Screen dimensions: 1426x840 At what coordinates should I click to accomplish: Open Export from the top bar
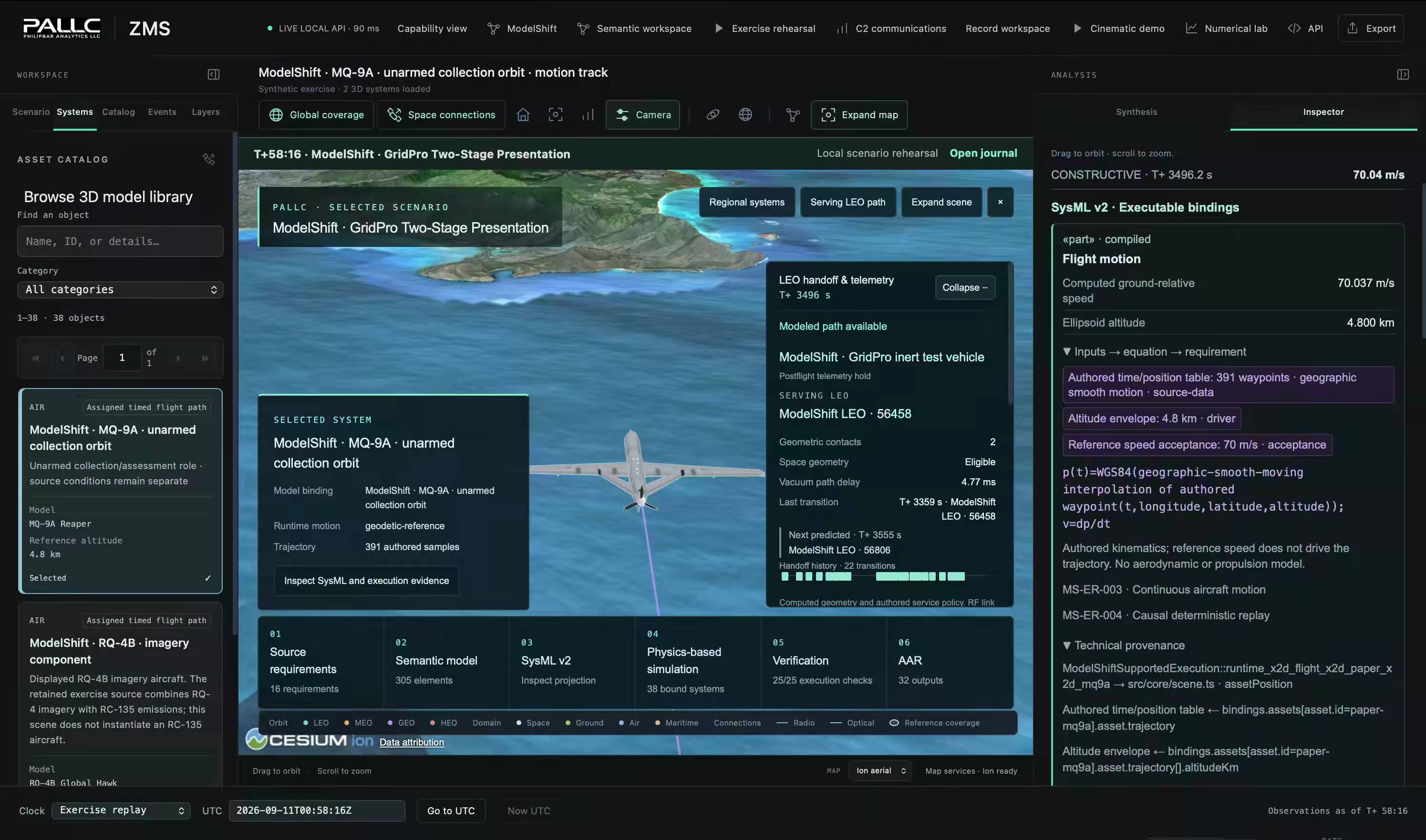tap(1371, 28)
